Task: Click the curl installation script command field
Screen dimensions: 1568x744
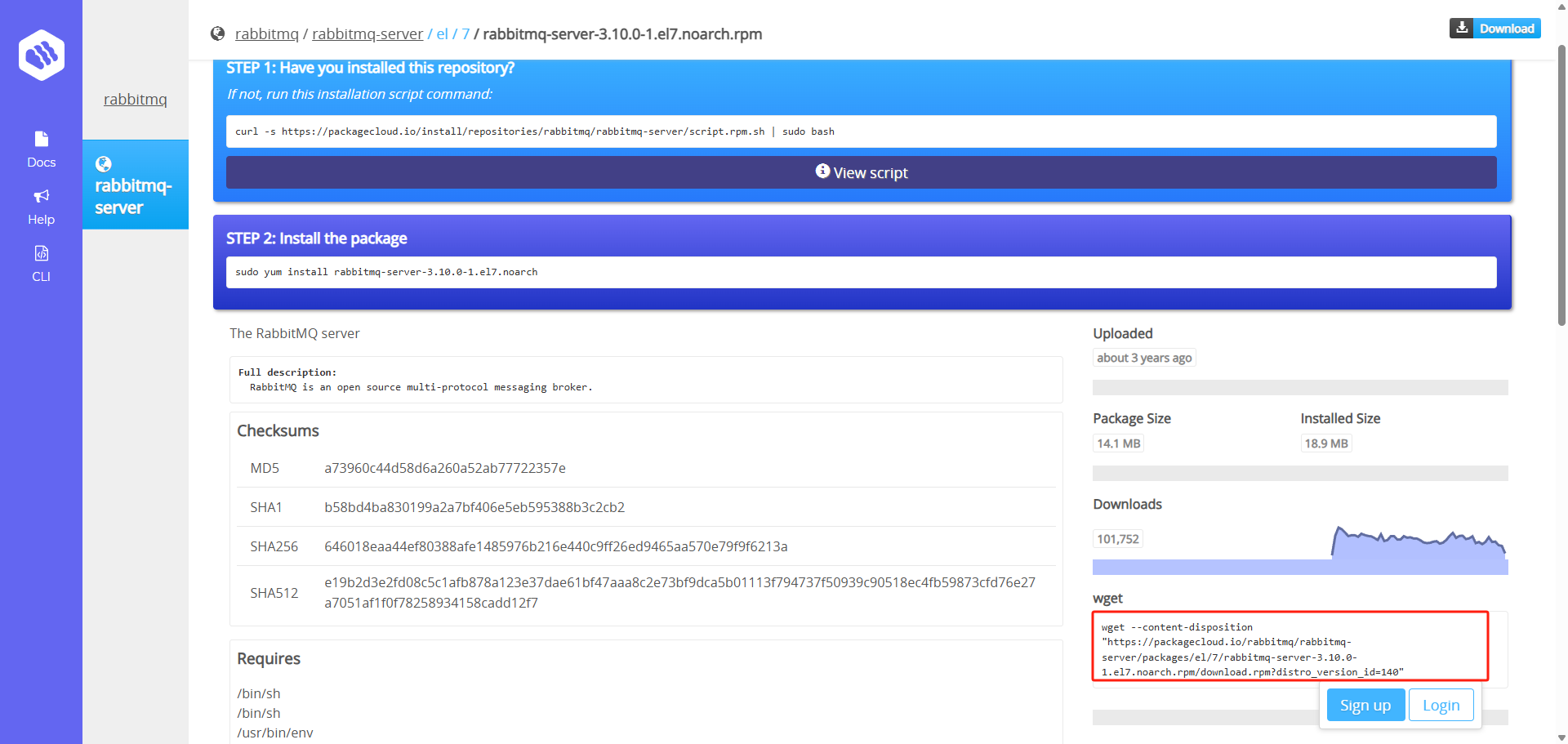Action: pyautogui.click(x=862, y=131)
